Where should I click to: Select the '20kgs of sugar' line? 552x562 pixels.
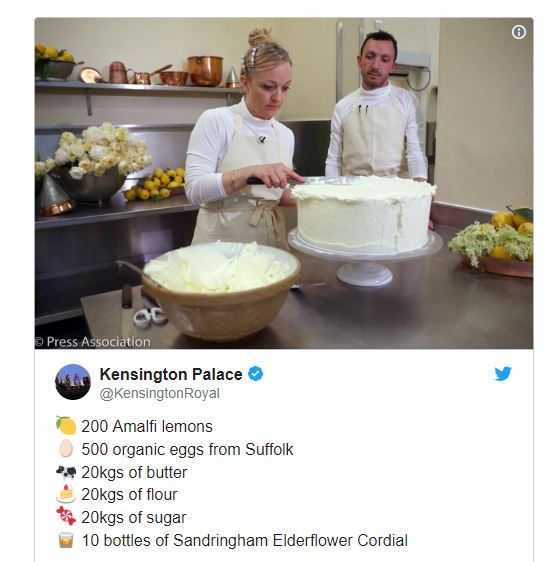(134, 518)
